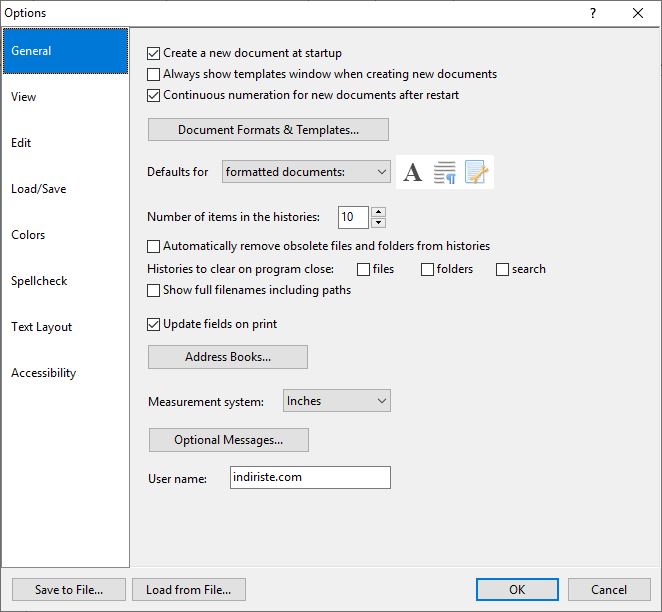Screen dimensions: 662x612
Task: Open the Measurement system dropdown
Action: click(x=336, y=401)
